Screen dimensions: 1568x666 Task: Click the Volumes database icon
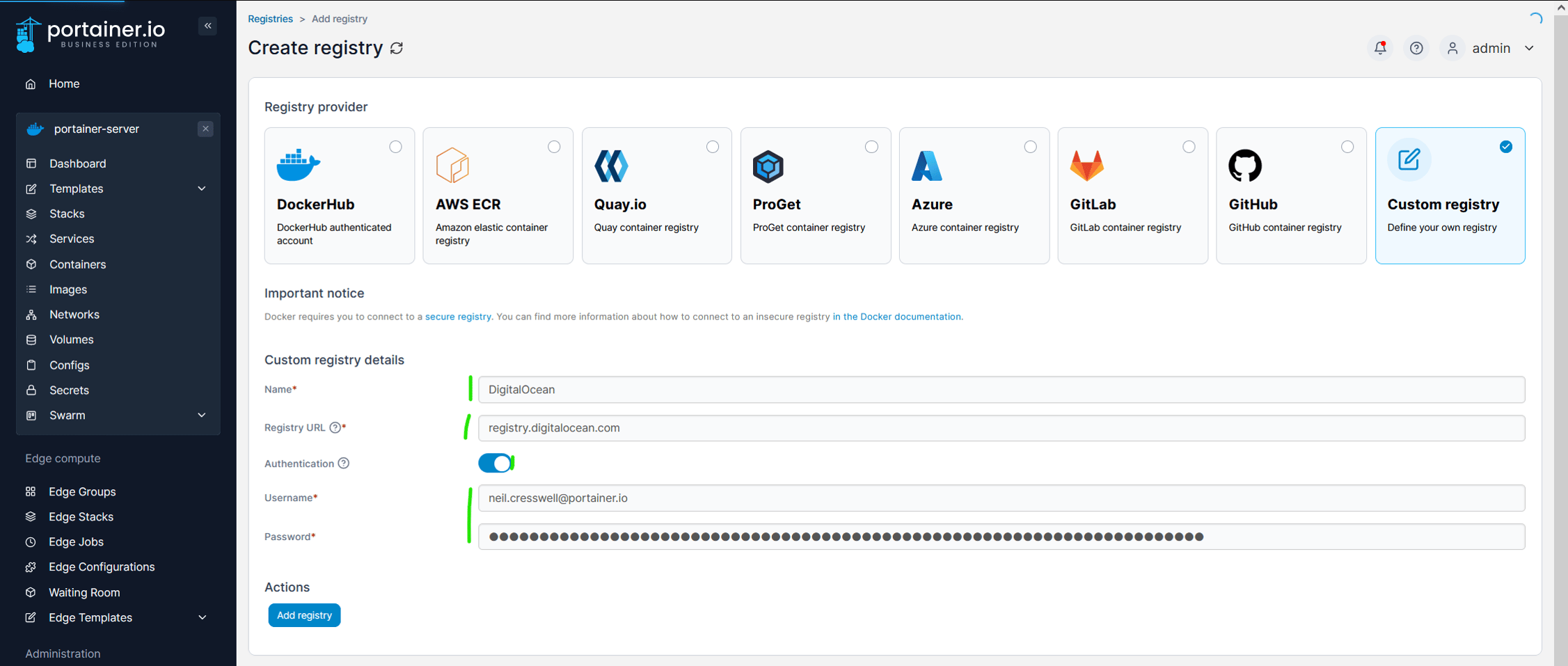point(31,340)
